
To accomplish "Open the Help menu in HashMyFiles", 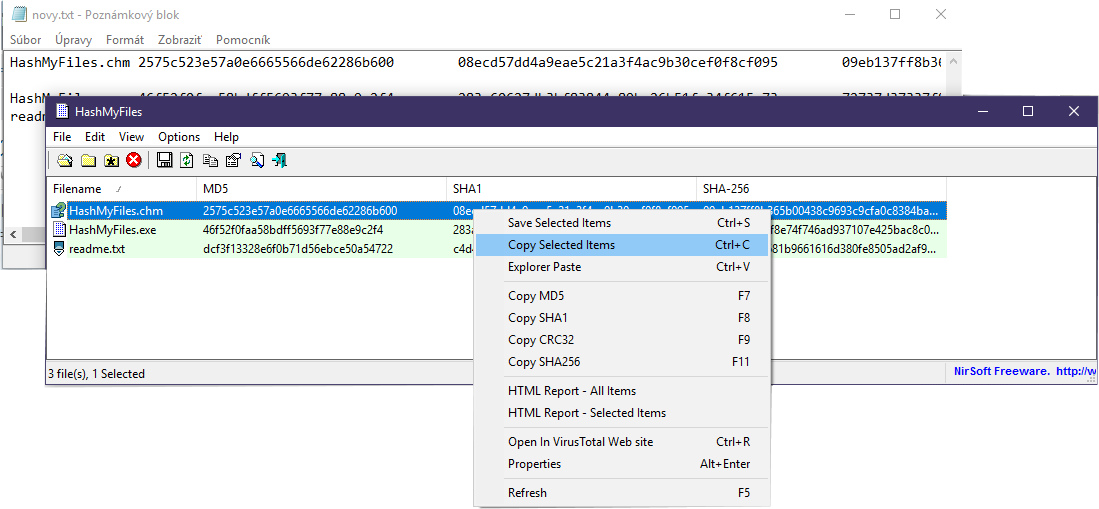I will pyautogui.click(x=226, y=137).
